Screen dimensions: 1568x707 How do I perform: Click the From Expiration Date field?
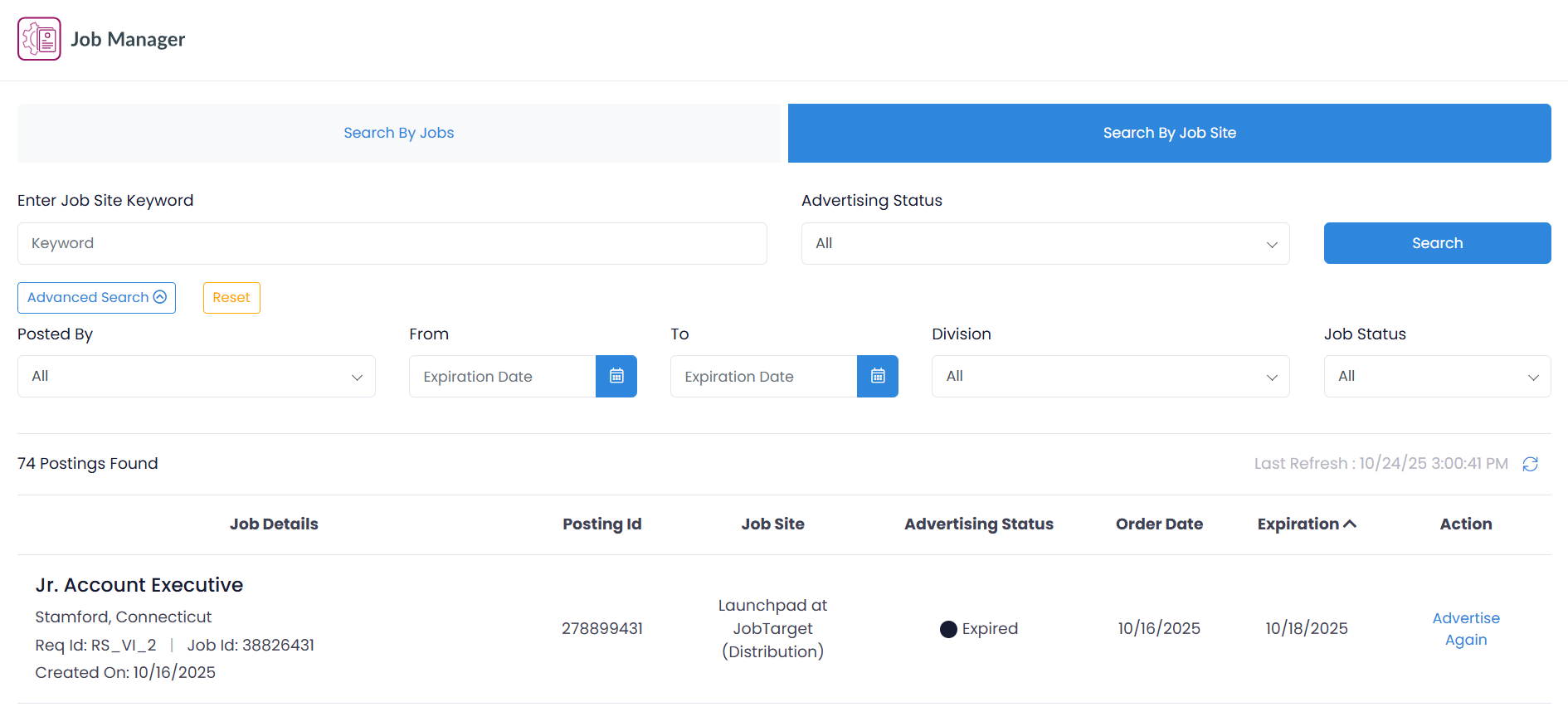(502, 376)
